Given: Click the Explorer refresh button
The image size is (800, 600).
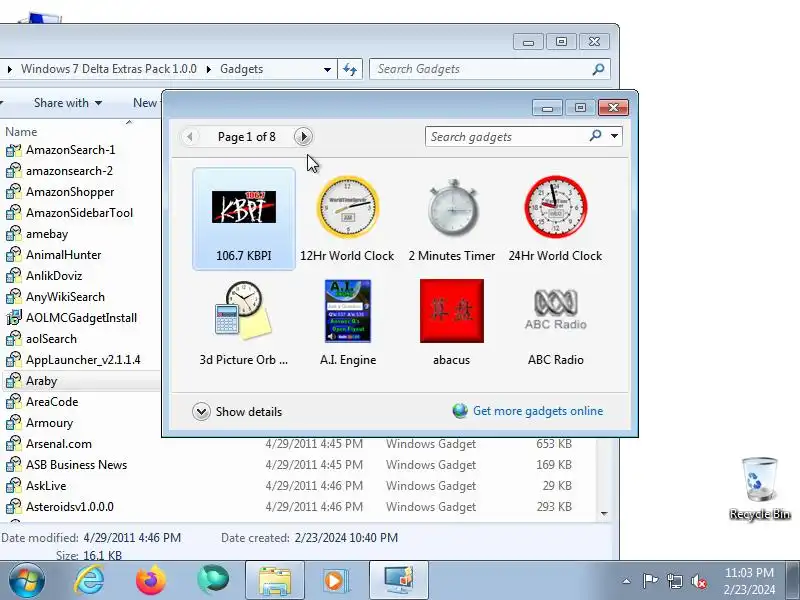Looking at the screenshot, I should (x=350, y=69).
